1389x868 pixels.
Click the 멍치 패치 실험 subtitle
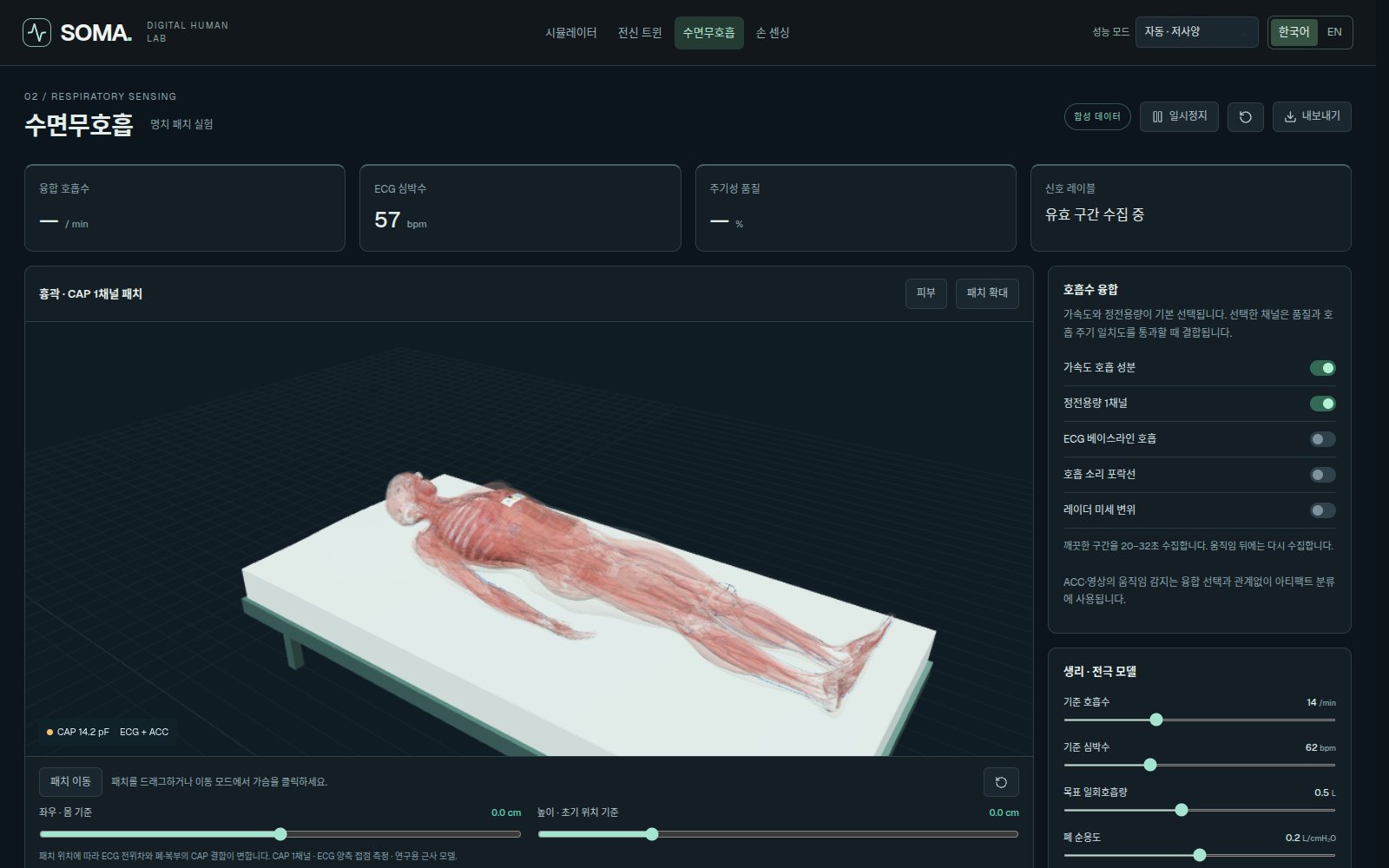pyautogui.click(x=181, y=124)
